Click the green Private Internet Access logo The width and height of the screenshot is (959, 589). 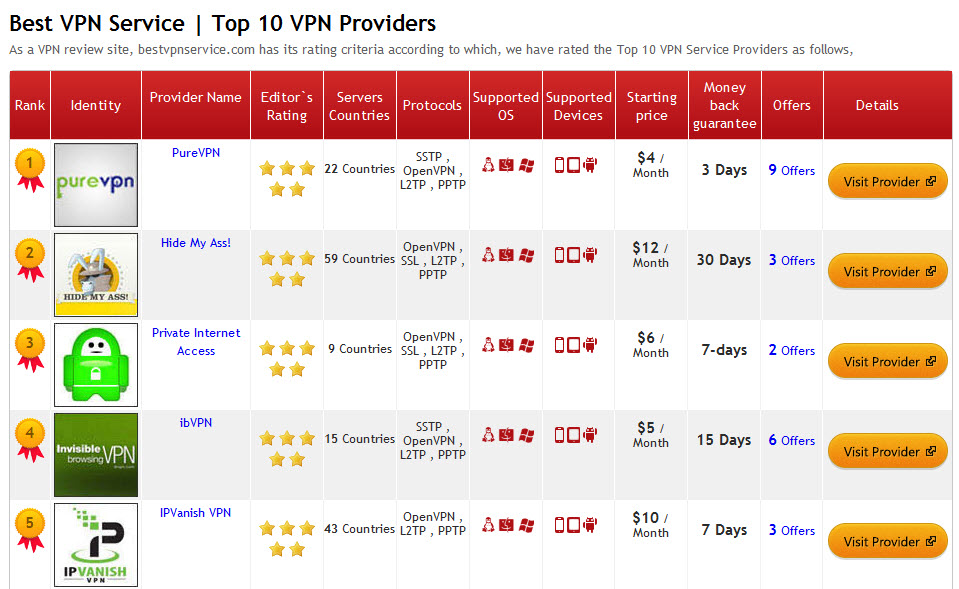pyautogui.click(x=96, y=365)
